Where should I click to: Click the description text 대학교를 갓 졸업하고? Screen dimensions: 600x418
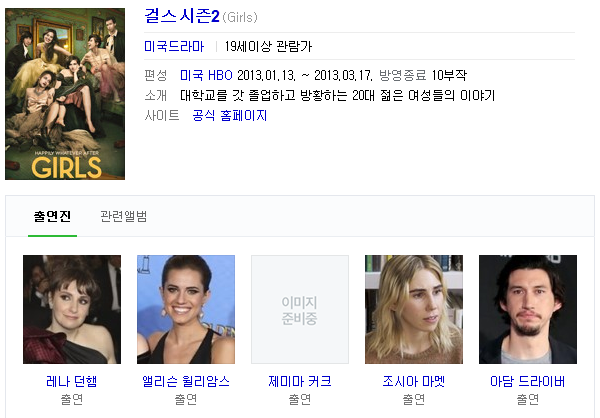[238, 95]
